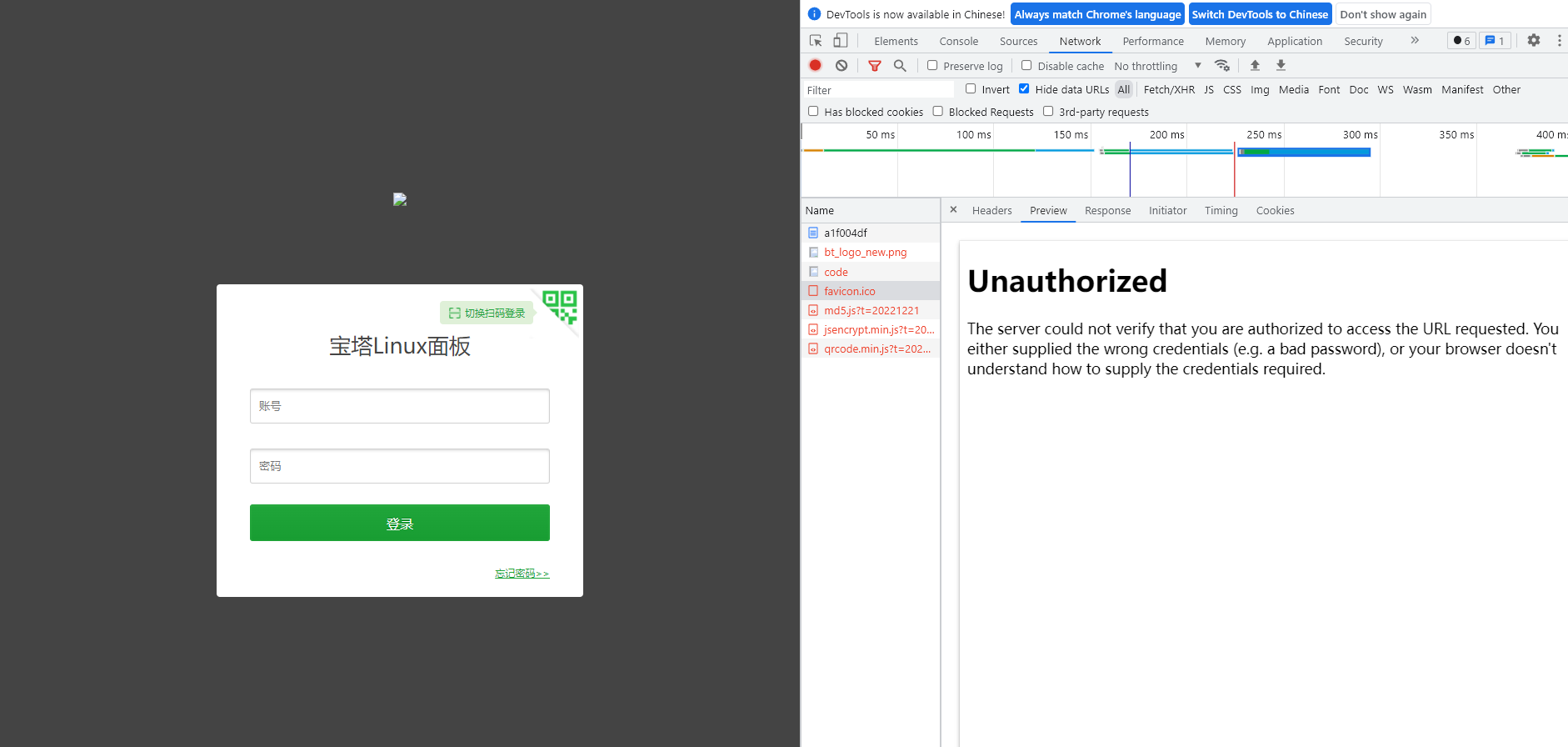Click the green 登录 login button
This screenshot has width=1568, height=747.
400,523
